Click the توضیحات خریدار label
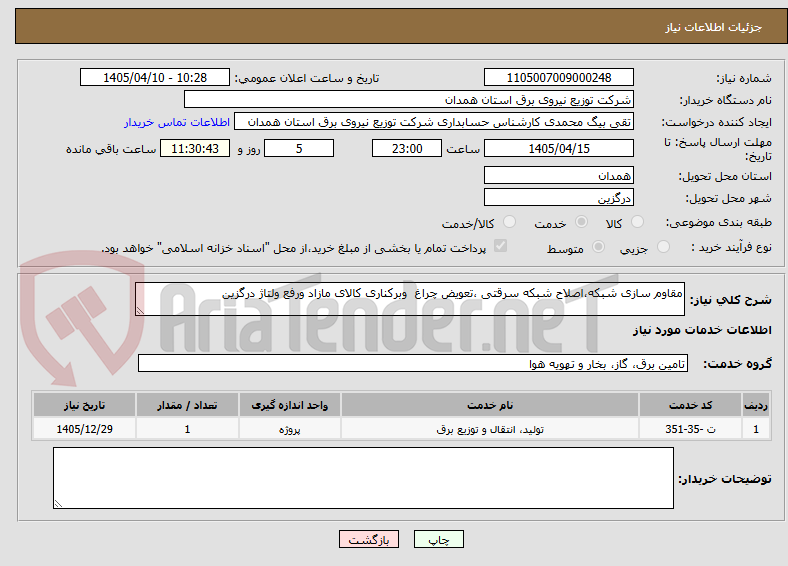Screen dimensions: 788x566 tap(725, 479)
